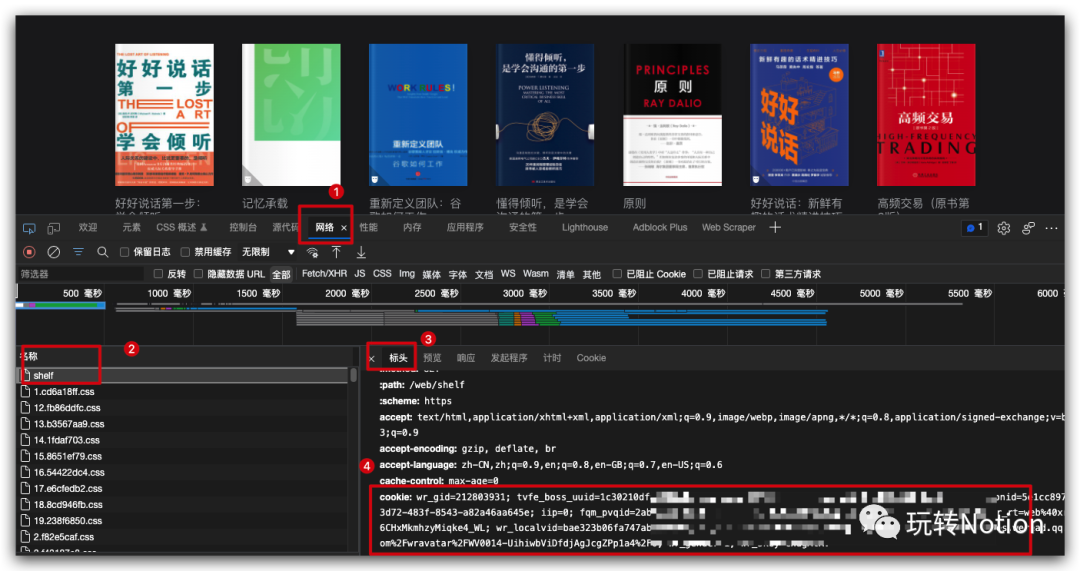Open DevTools settings gear
Screen dimensions: 1080x571
tap(1004, 228)
